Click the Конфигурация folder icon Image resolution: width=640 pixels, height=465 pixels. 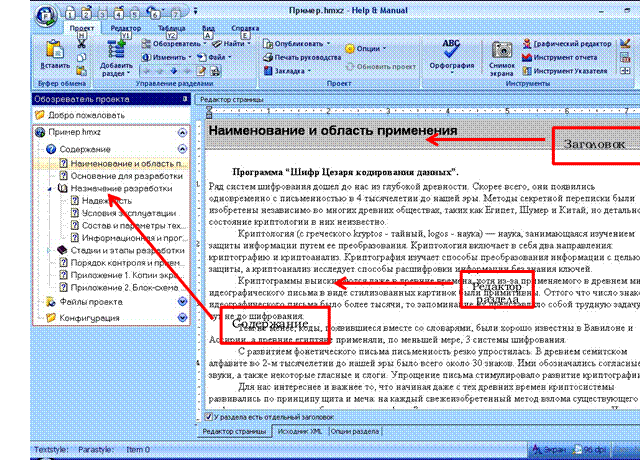(51, 318)
